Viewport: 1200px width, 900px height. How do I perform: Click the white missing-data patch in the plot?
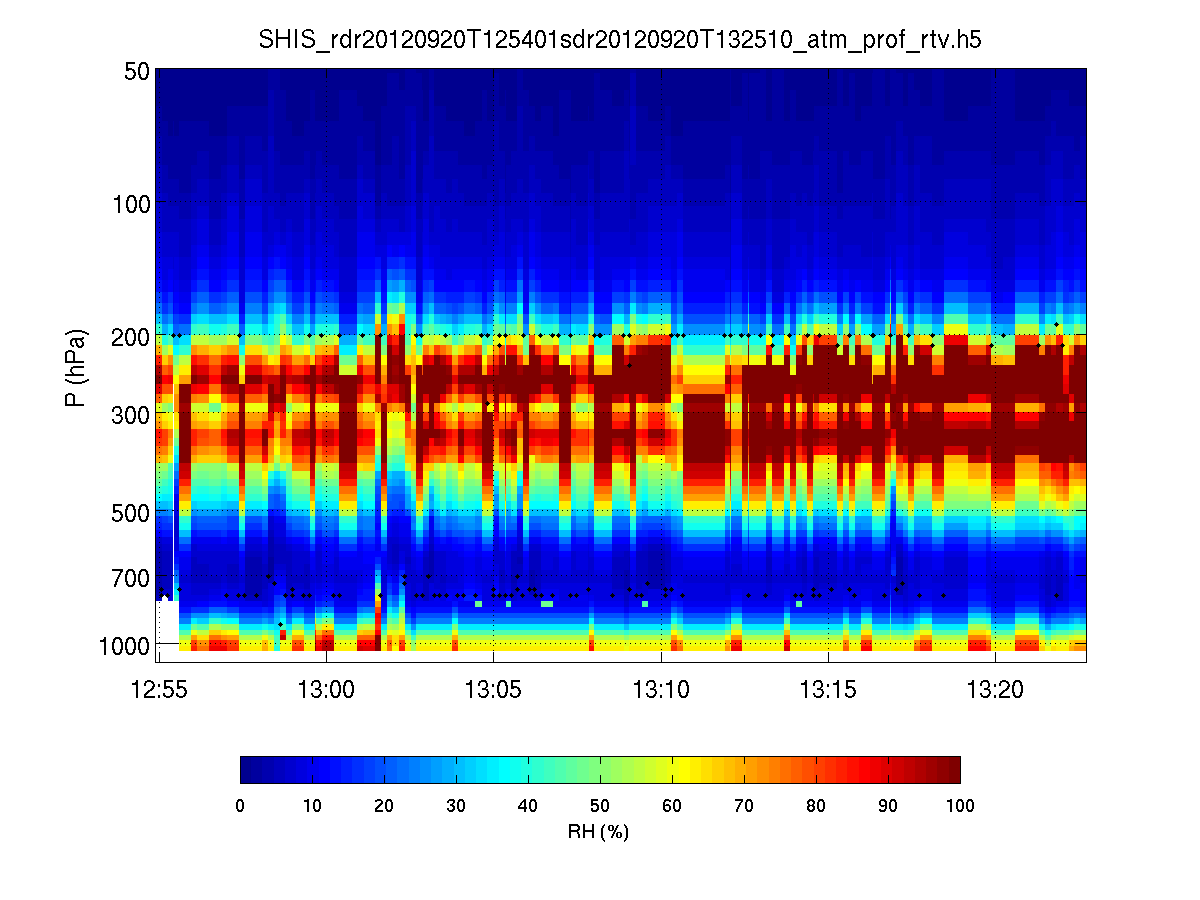pos(168,625)
